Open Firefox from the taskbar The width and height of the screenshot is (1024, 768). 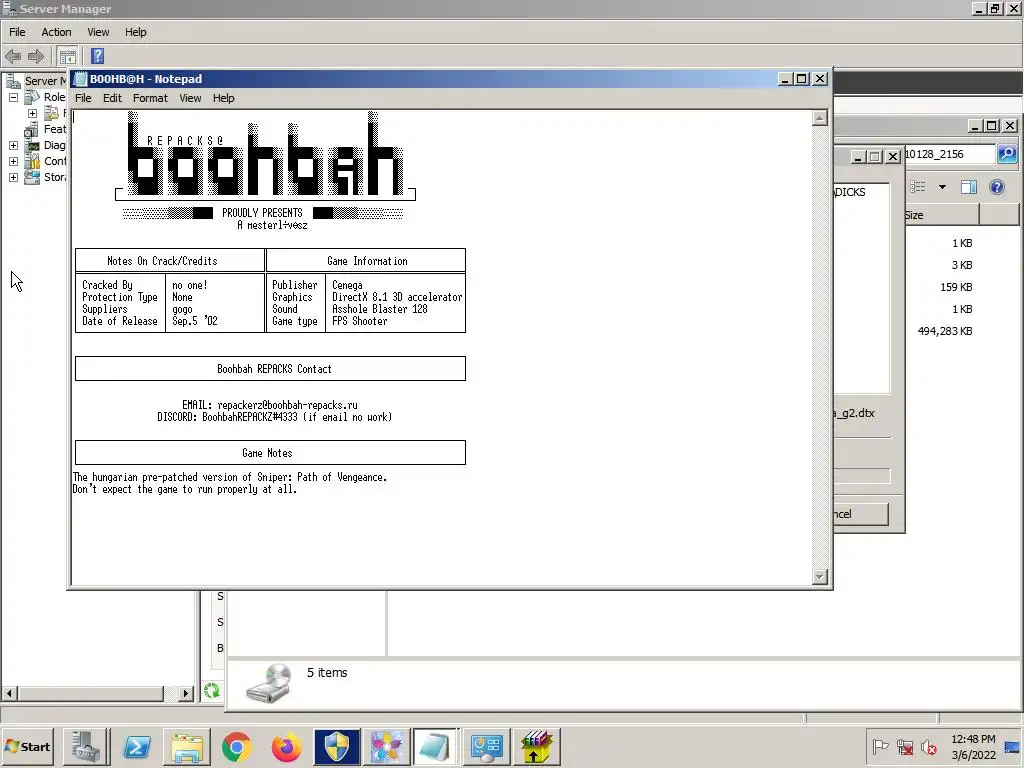[287, 746]
